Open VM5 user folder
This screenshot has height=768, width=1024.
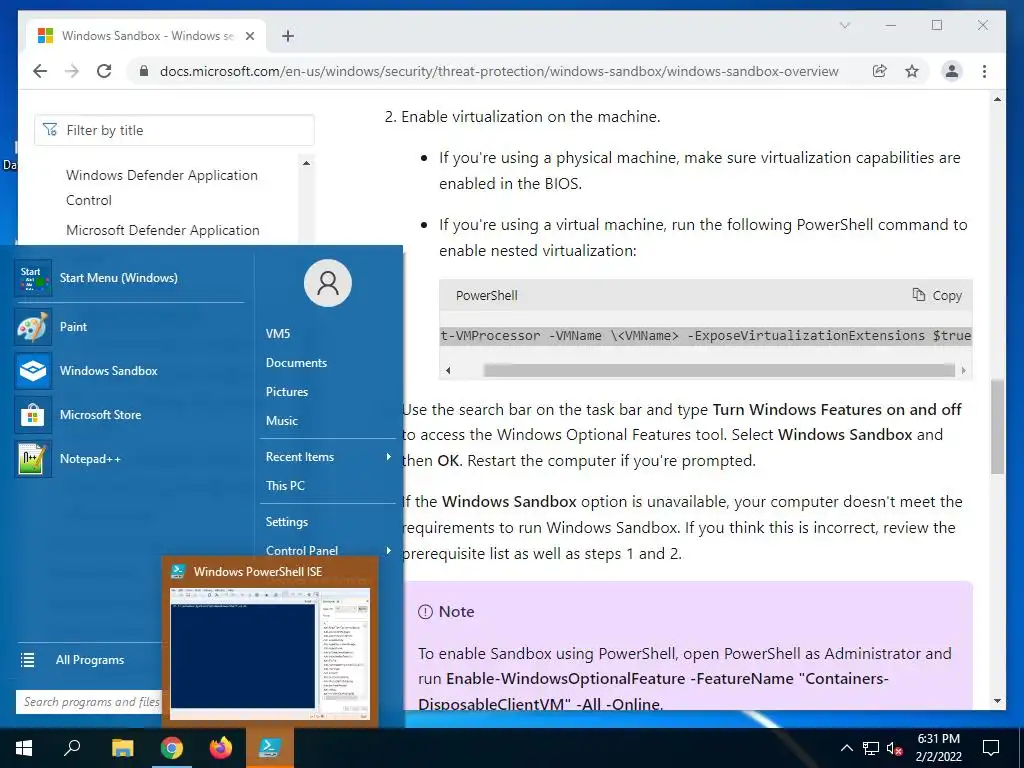(x=278, y=334)
